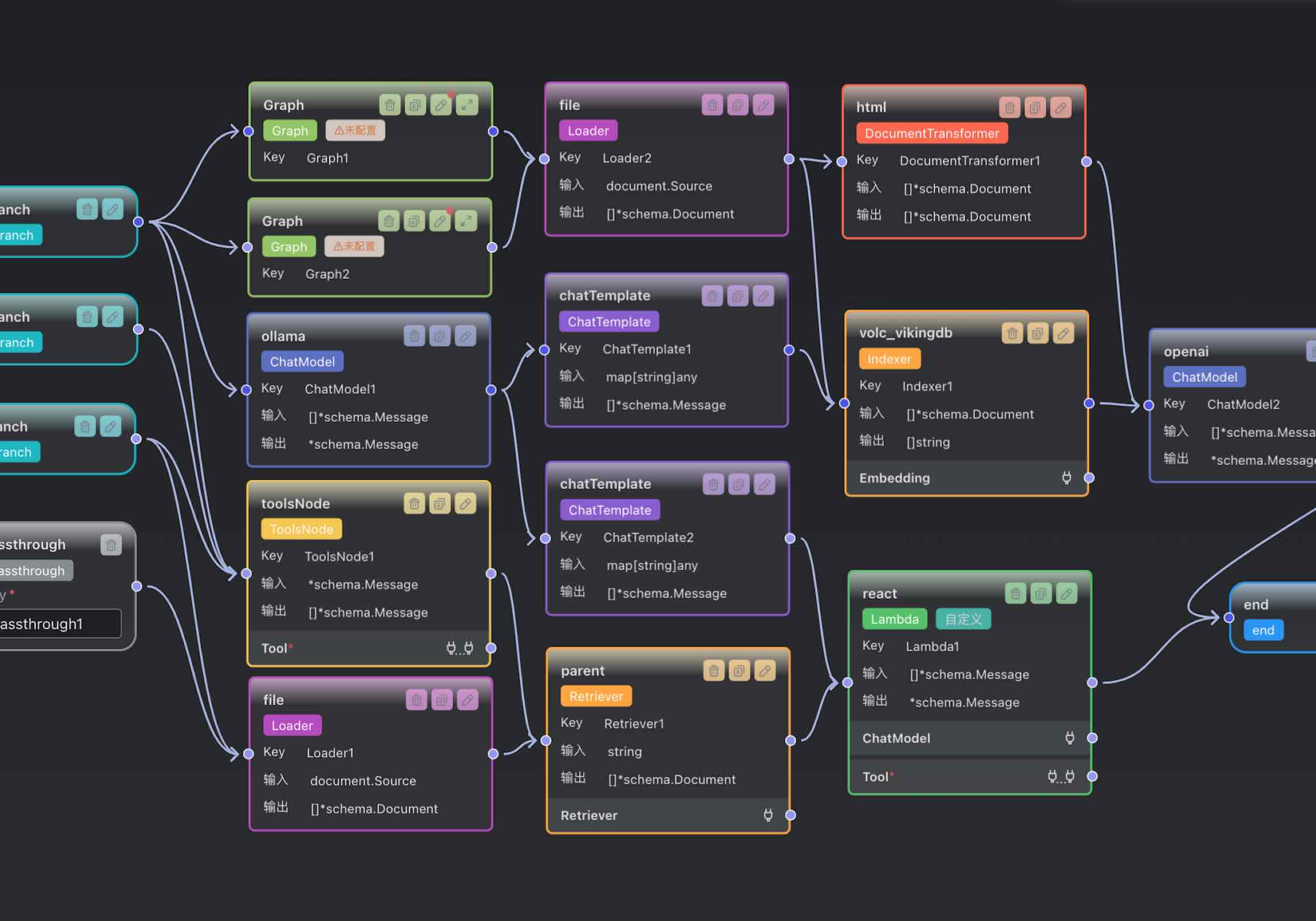Expand the Graph2 subgraph with its arrows icon
1316x921 pixels.
466,221
